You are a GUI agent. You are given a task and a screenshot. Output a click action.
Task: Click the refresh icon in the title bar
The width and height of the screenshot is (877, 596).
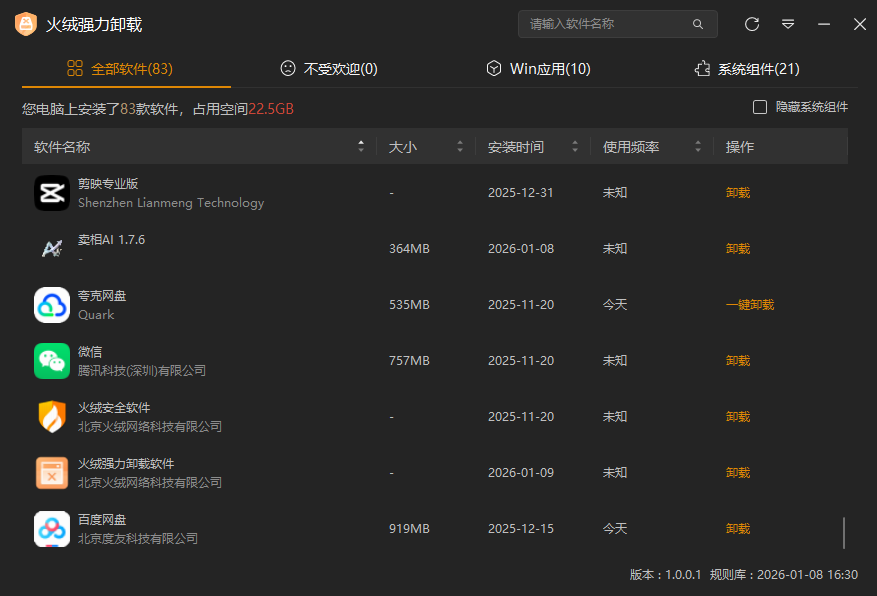[x=751, y=23]
